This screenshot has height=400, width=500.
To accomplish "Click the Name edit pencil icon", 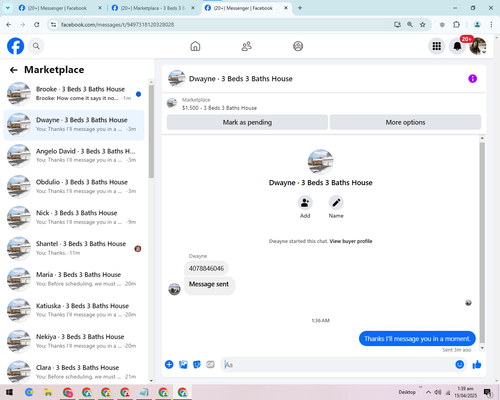I will [x=336, y=202].
